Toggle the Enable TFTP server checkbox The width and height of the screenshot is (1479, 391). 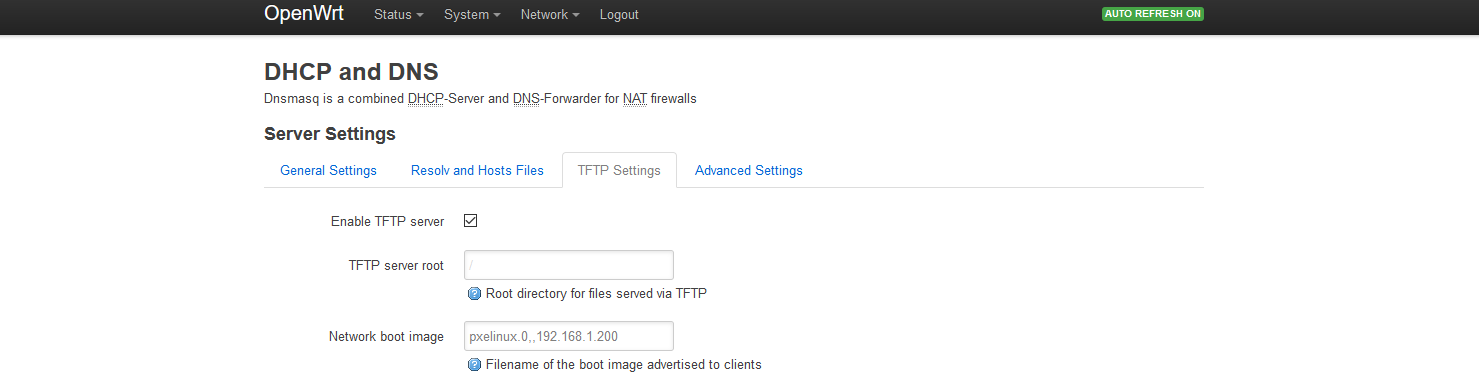pos(470,221)
